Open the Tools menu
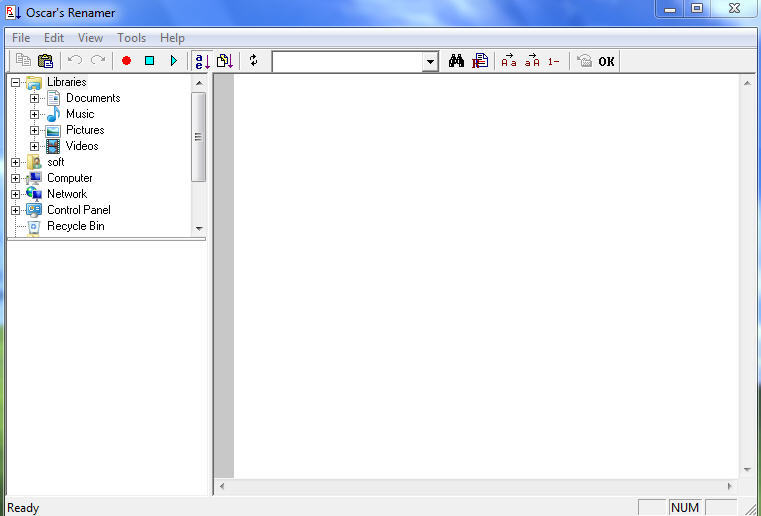Viewport: 761px width, 516px height. 131,38
